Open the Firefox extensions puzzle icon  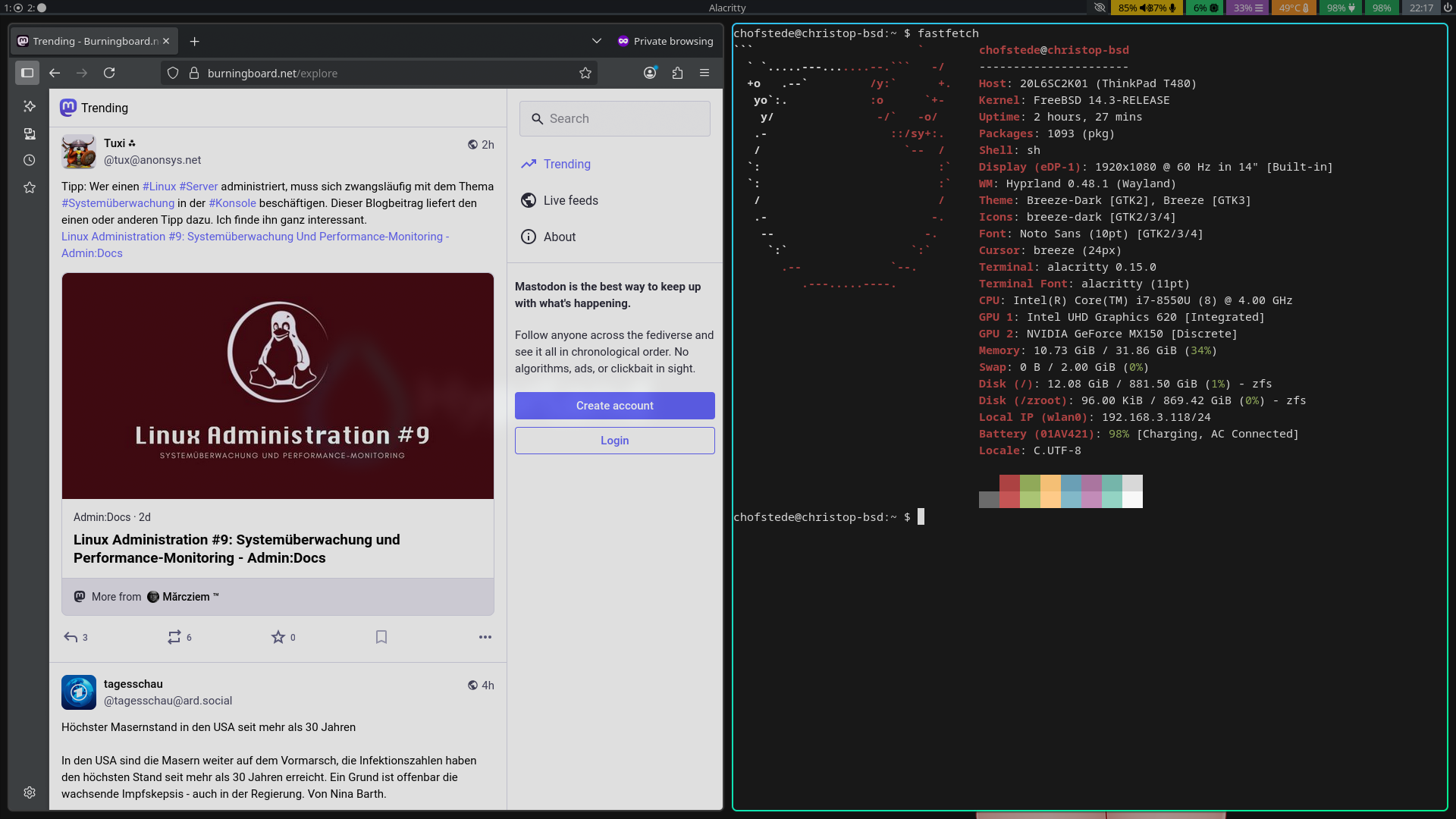(677, 73)
